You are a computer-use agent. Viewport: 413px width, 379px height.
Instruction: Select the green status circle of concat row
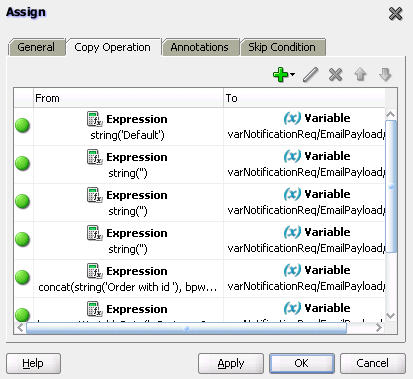click(x=23, y=277)
